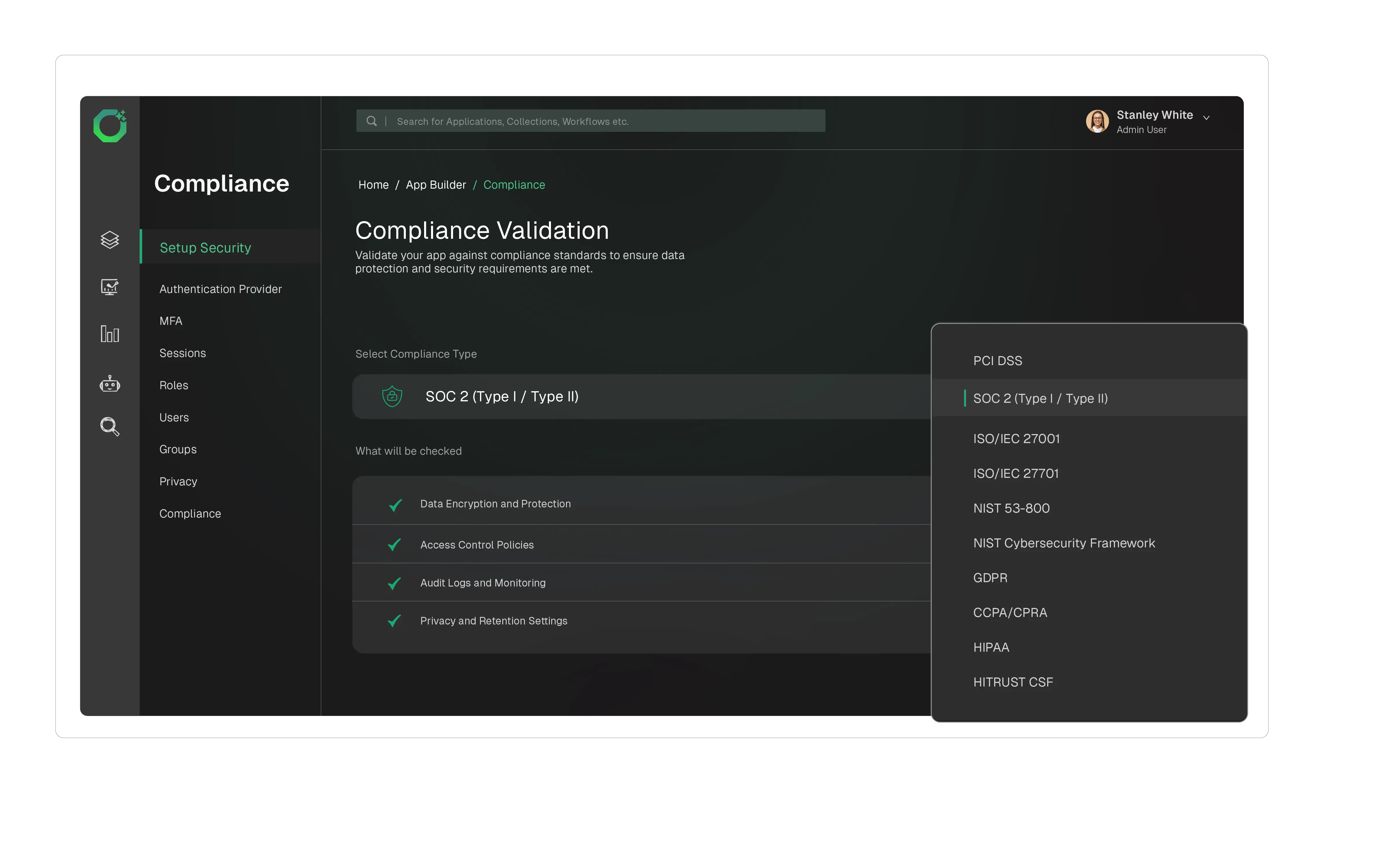Click the checkmark beside Access Control Policies

394,545
